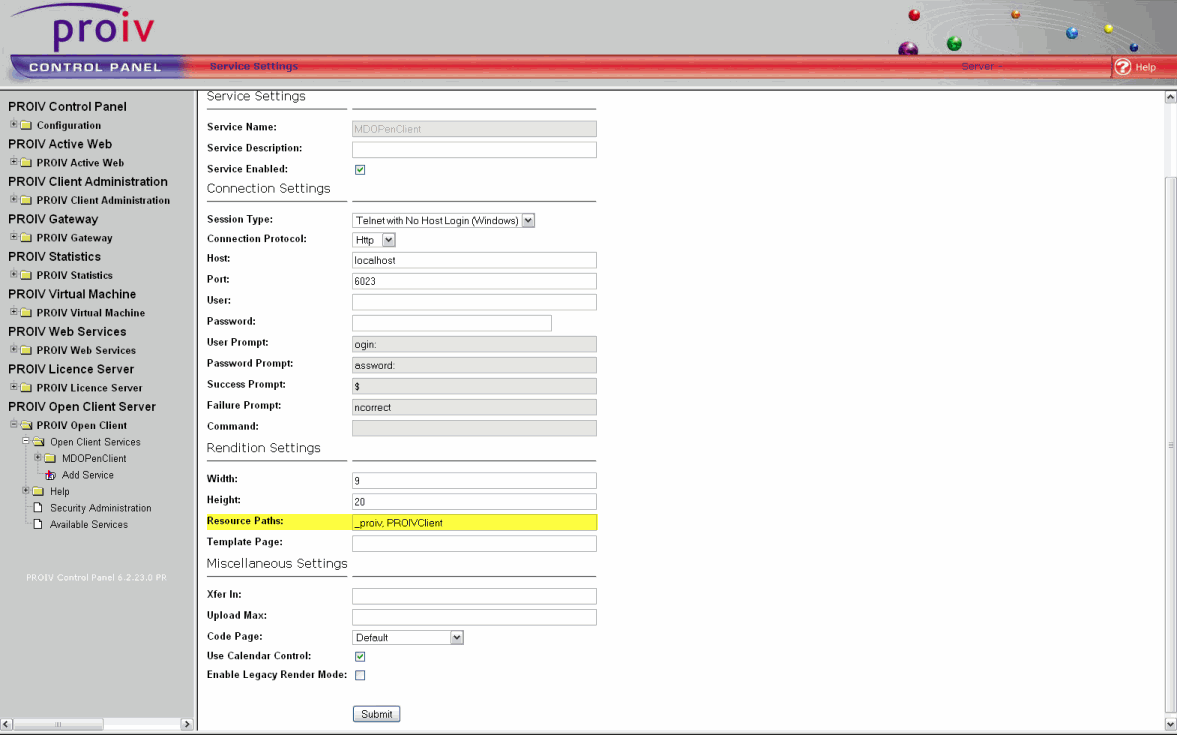
Task: Click the PROIV Gateway folder icon
Action: pyautogui.click(x=26, y=238)
